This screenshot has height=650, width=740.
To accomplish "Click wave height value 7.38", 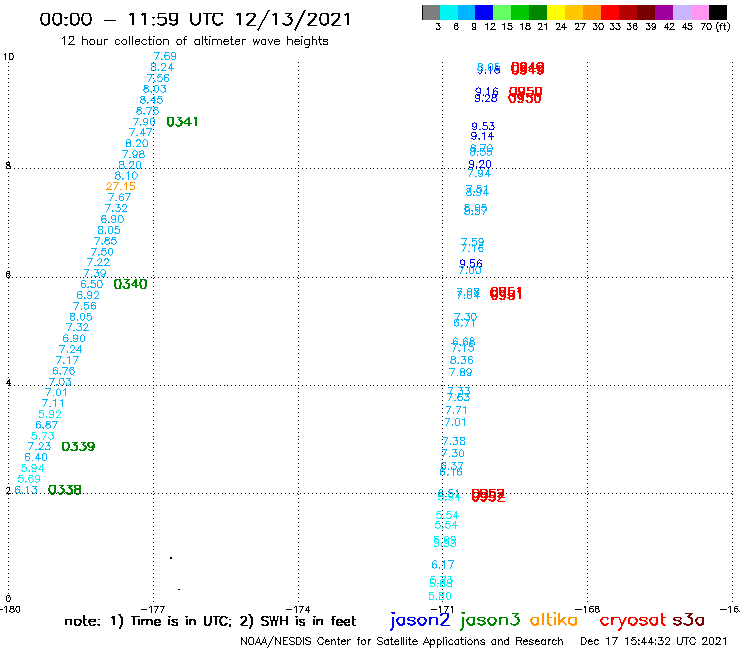I will point(454,441).
